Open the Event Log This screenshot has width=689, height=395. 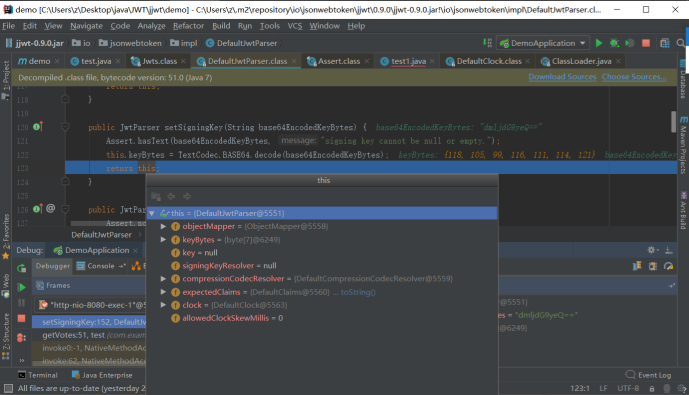(x=649, y=375)
